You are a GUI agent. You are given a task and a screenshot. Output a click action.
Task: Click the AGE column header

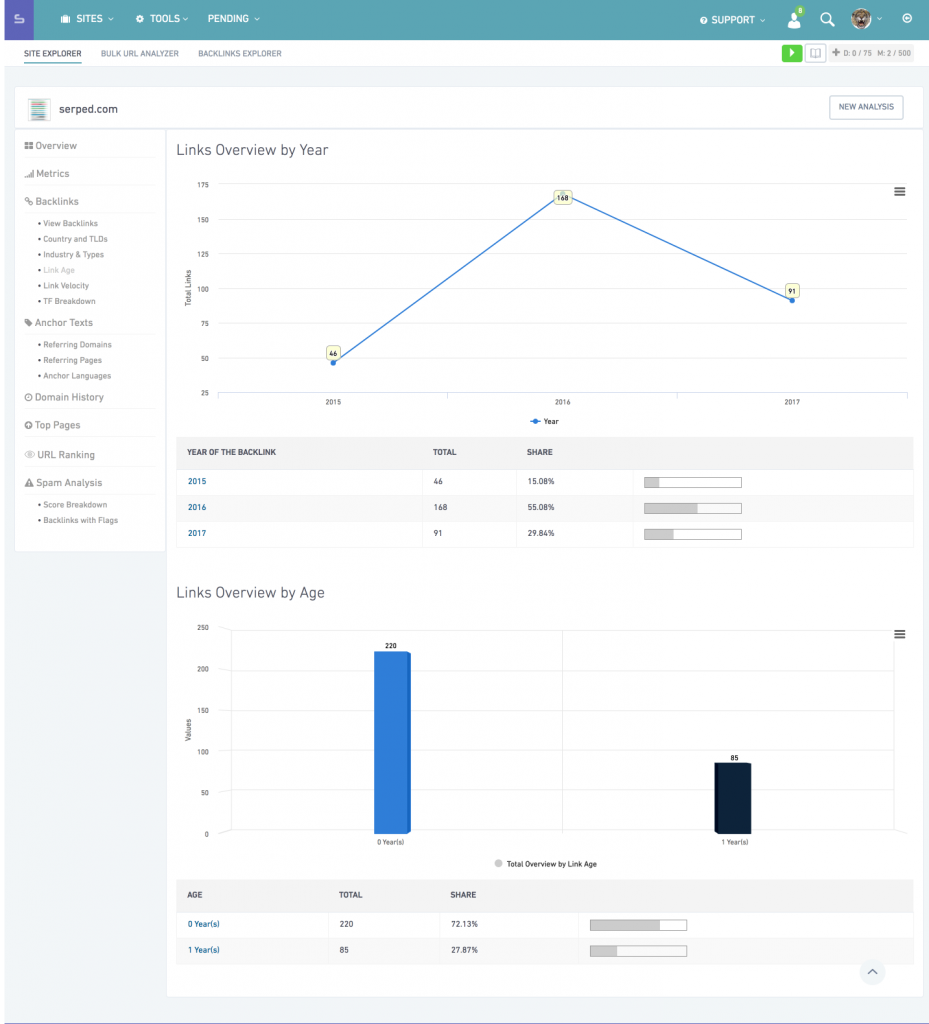pyautogui.click(x=195, y=895)
